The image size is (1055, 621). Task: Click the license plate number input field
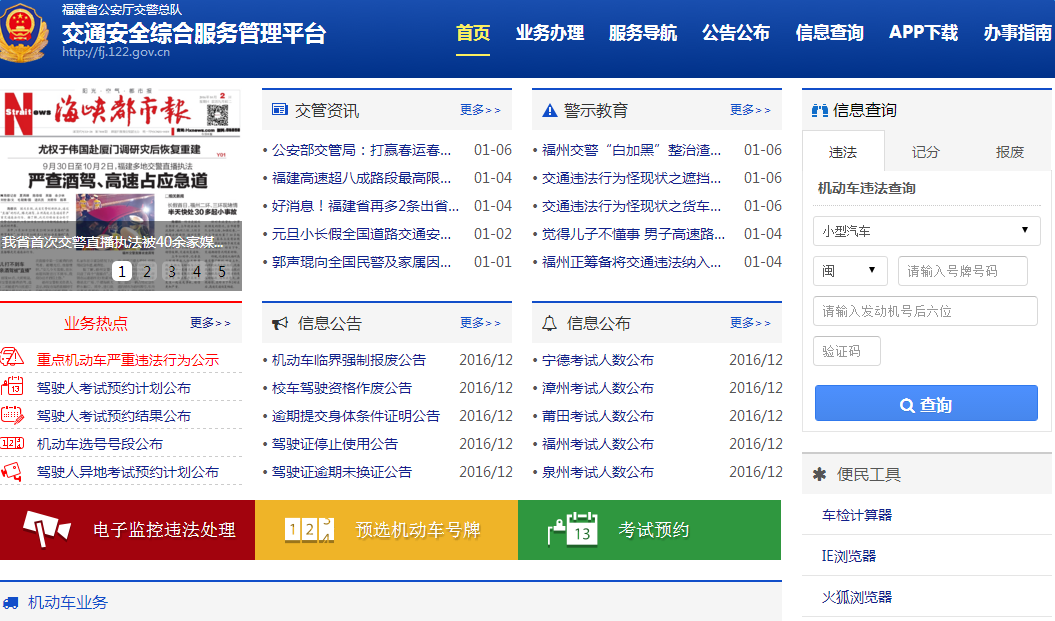tap(963, 270)
